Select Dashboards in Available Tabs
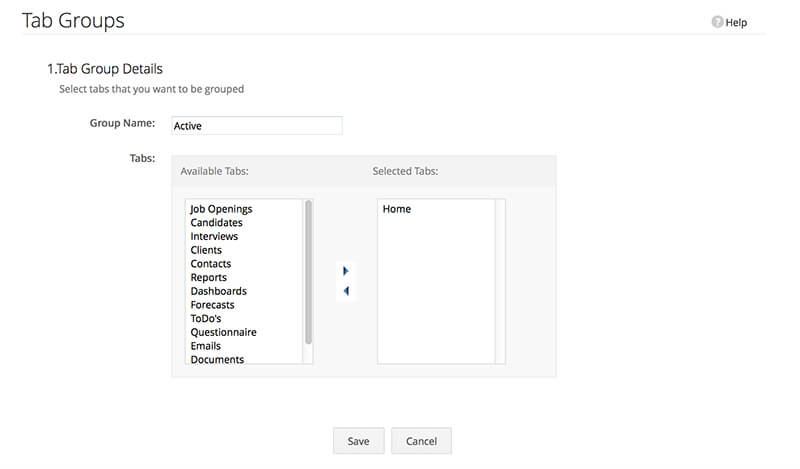 click(218, 291)
